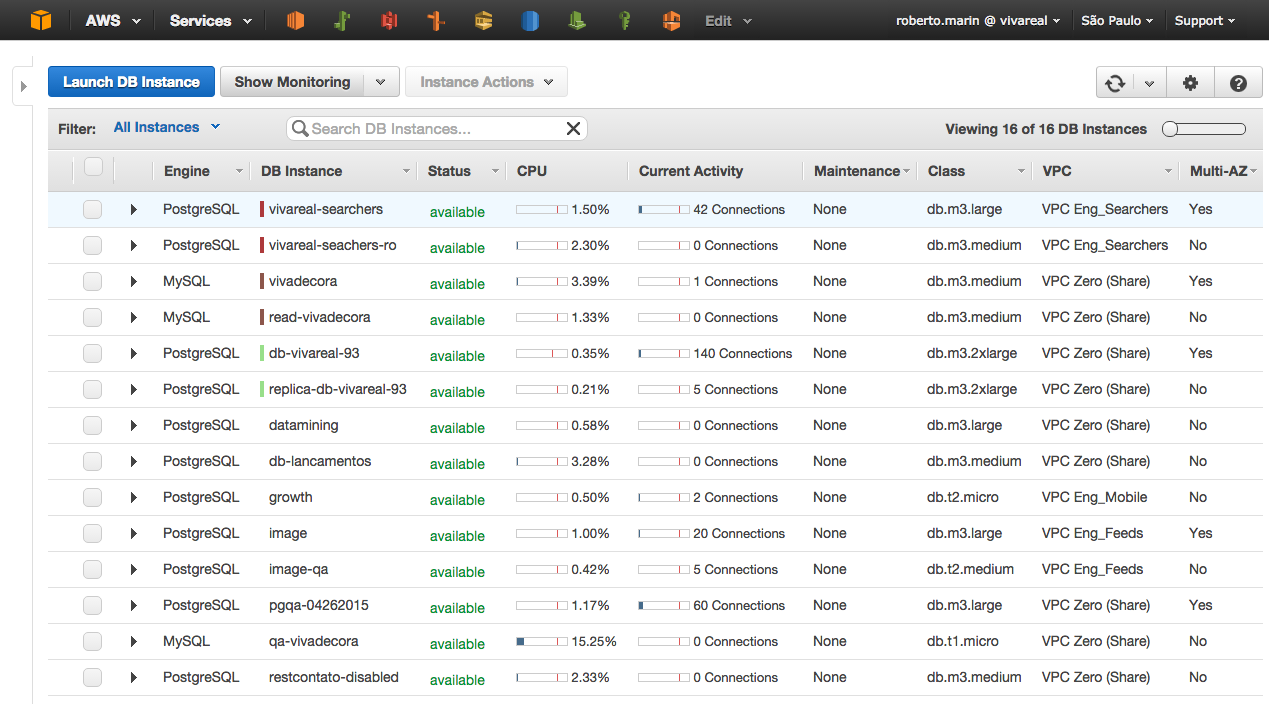Image resolution: width=1269 pixels, height=704 pixels.
Task: Expand the read-vivadecora row details
Action: click(133, 317)
